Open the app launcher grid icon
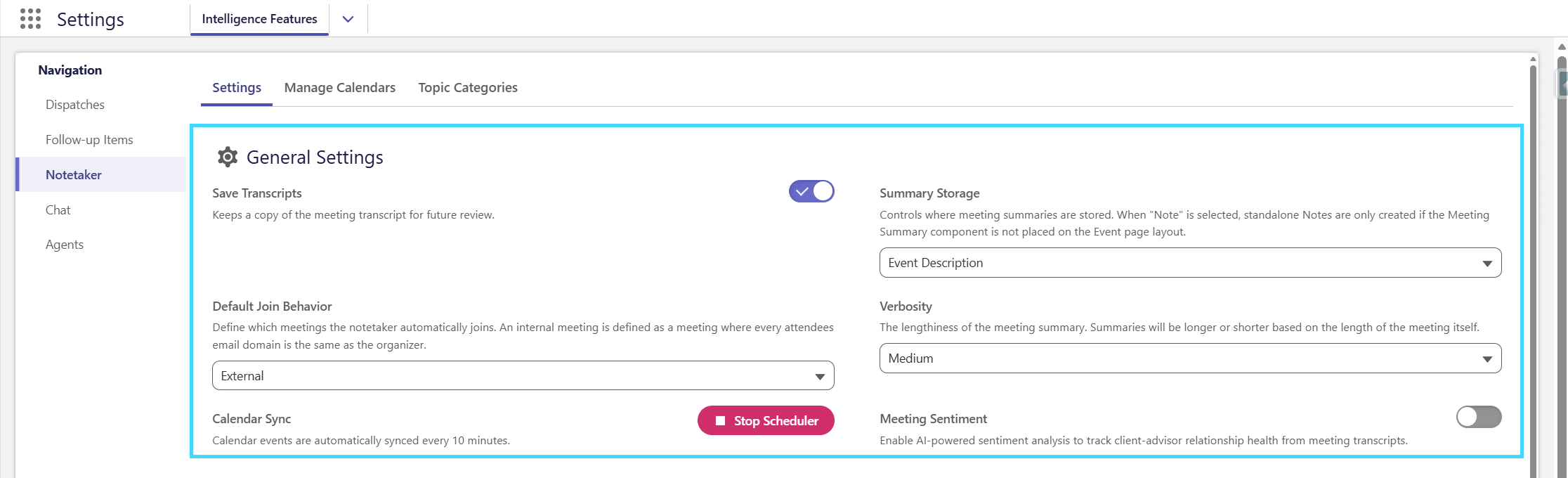Screen dimensions: 1568x478 coord(30,19)
